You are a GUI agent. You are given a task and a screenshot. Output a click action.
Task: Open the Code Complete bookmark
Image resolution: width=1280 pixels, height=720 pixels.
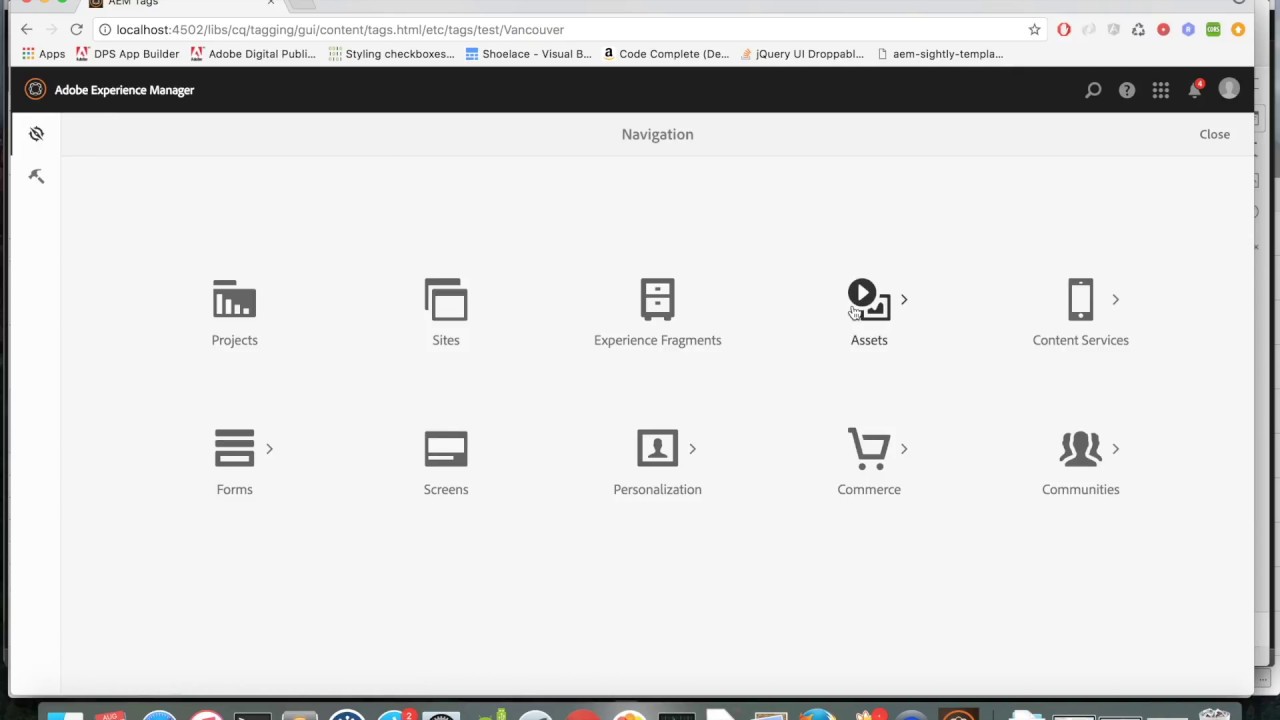[665, 54]
